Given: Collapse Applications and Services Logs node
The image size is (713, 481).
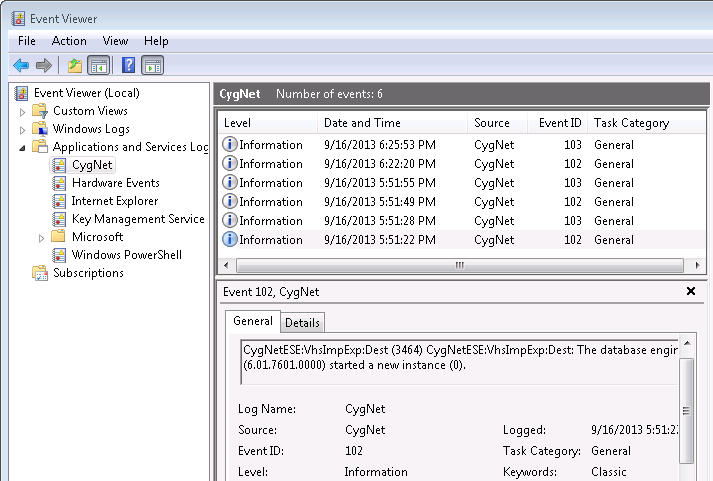Looking at the screenshot, I should [22, 148].
